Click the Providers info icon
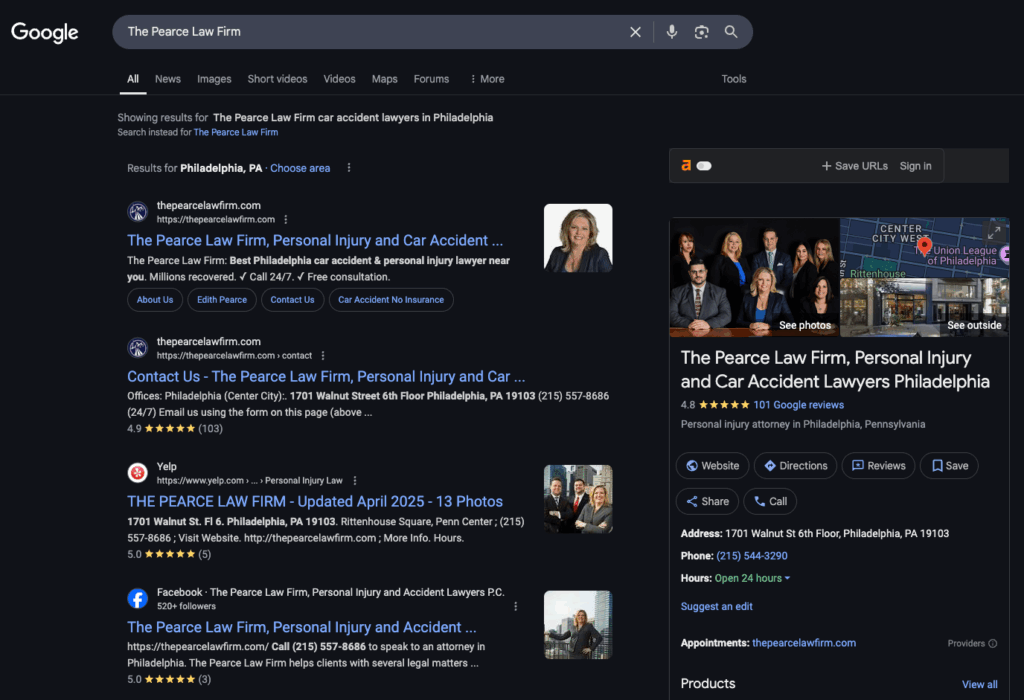Screen dimensions: 1024x700 (x=993, y=643)
